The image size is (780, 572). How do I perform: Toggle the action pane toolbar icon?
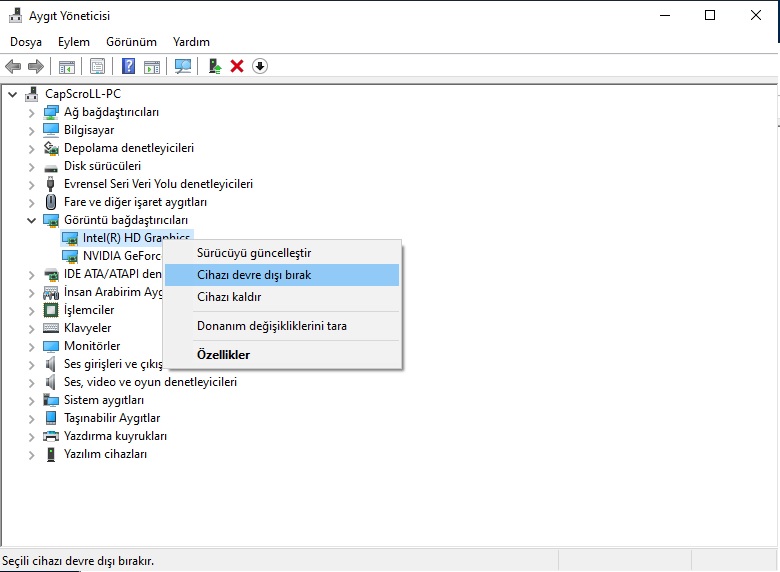tap(152, 66)
